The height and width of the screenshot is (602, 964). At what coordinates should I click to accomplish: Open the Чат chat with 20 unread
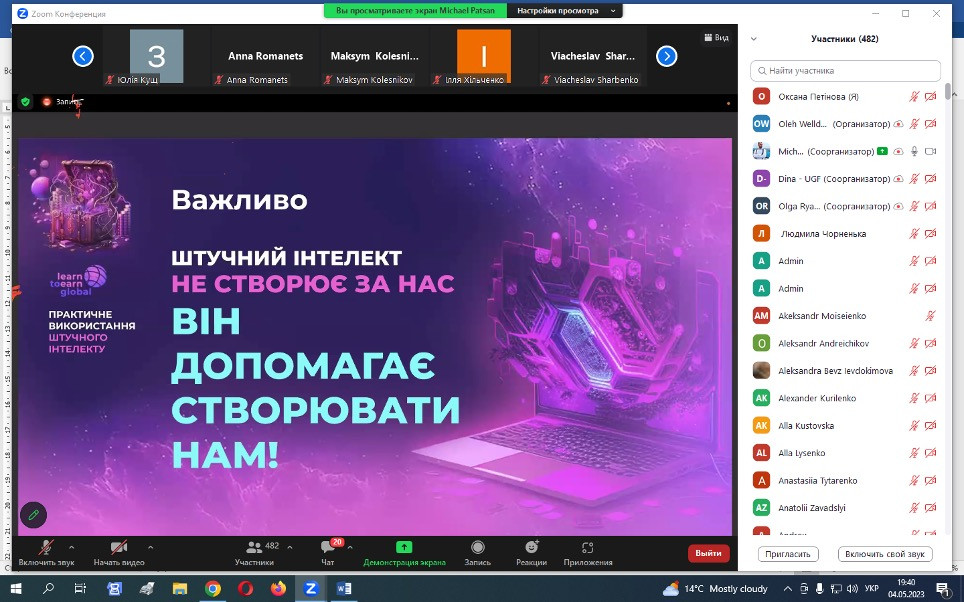(x=328, y=552)
